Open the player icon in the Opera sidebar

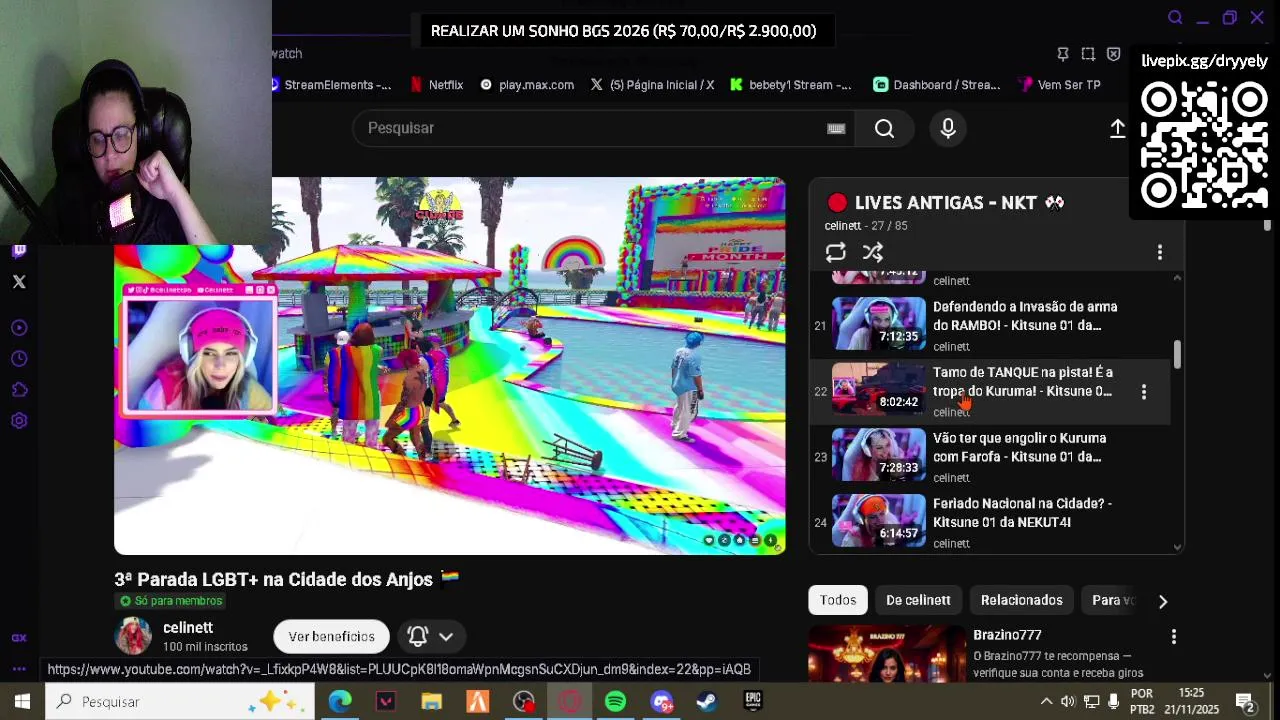tap(19, 328)
